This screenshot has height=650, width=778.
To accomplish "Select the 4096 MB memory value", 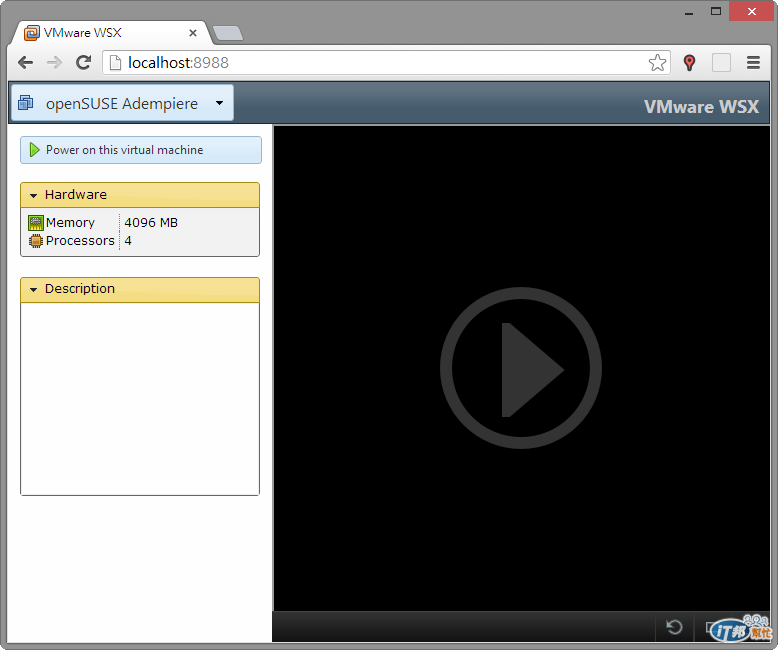I will [x=151, y=223].
